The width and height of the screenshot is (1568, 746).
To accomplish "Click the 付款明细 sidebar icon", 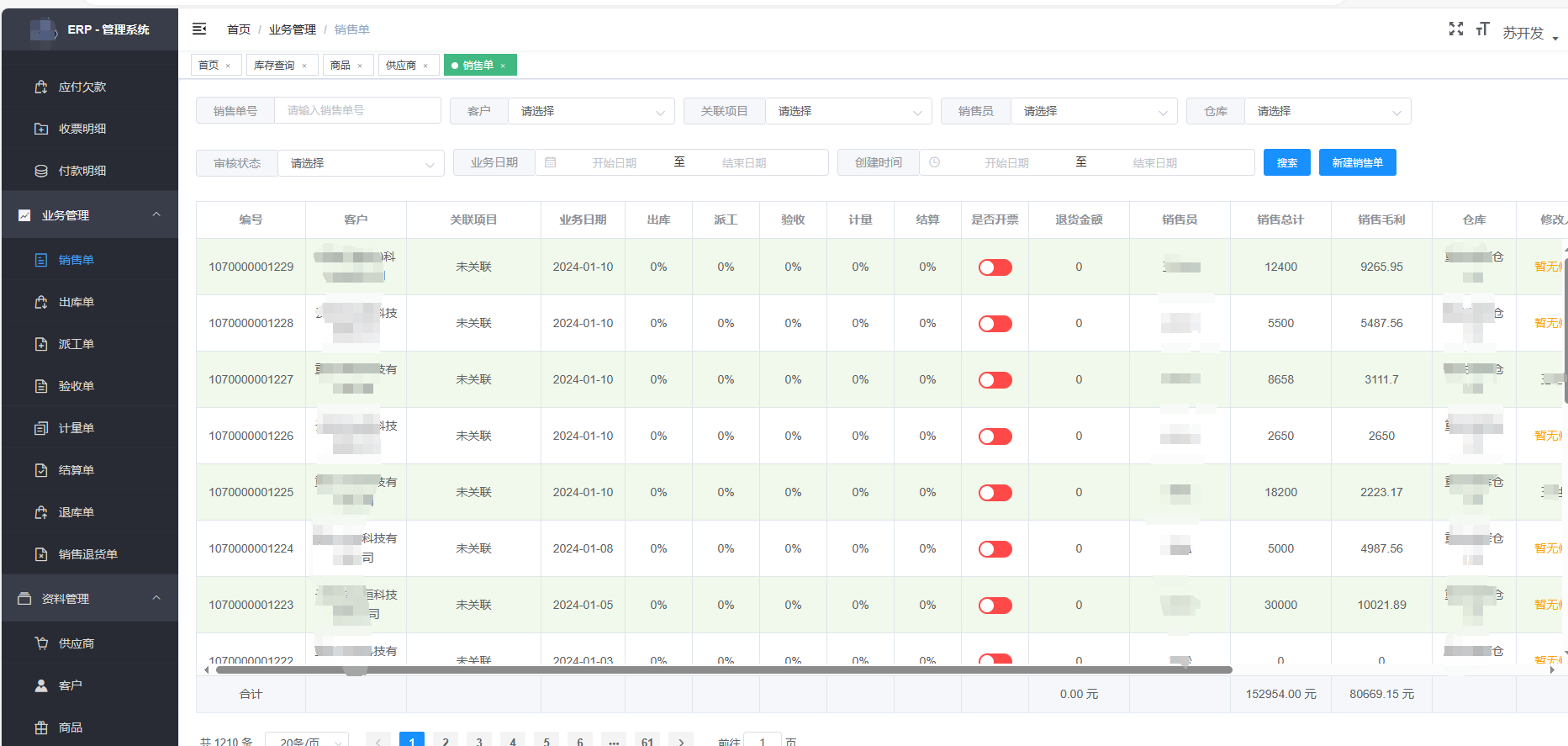I will (x=41, y=171).
